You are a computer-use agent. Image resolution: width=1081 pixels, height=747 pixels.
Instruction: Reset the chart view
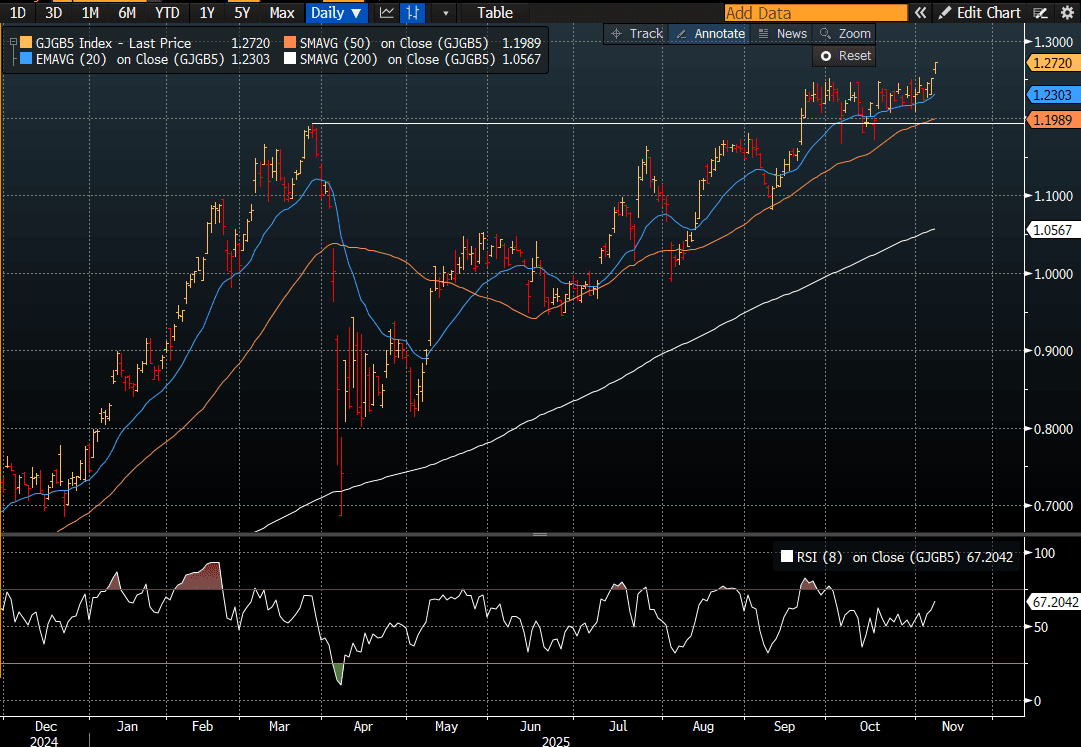click(845, 56)
